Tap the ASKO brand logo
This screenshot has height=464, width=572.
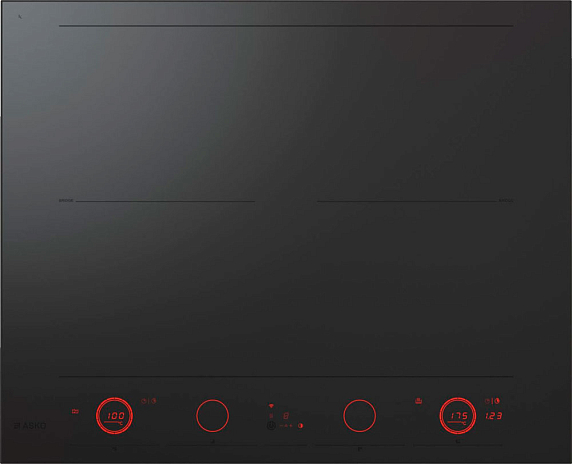tap(30, 426)
